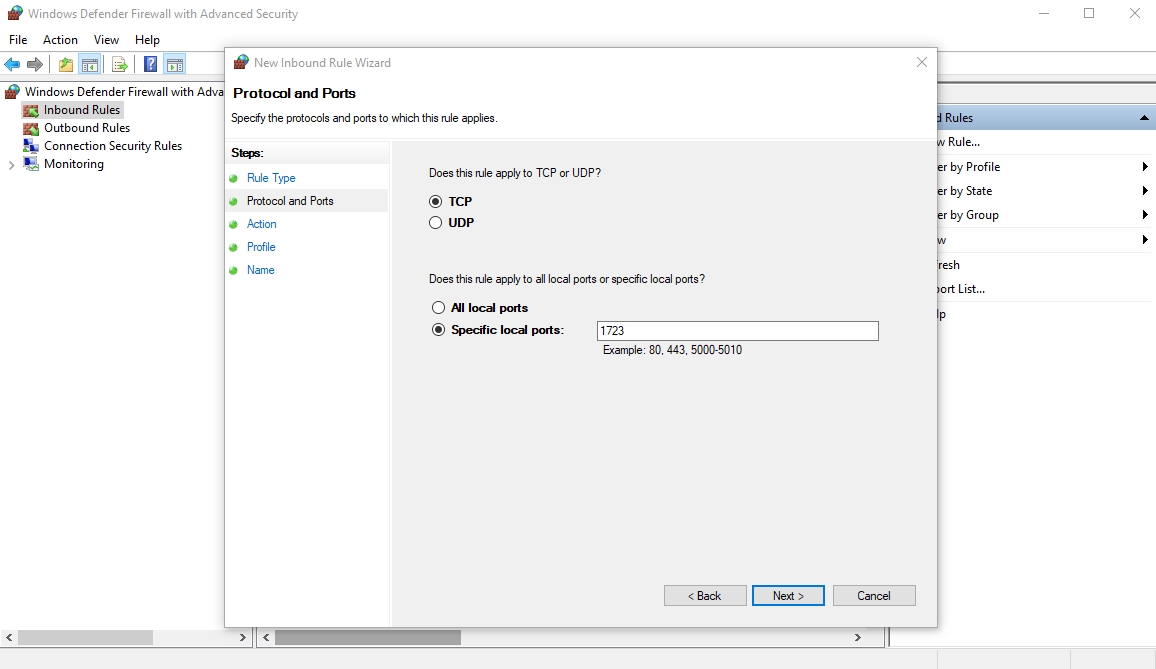Go to the Rule Type step
The height and width of the screenshot is (669, 1156).
click(x=271, y=178)
